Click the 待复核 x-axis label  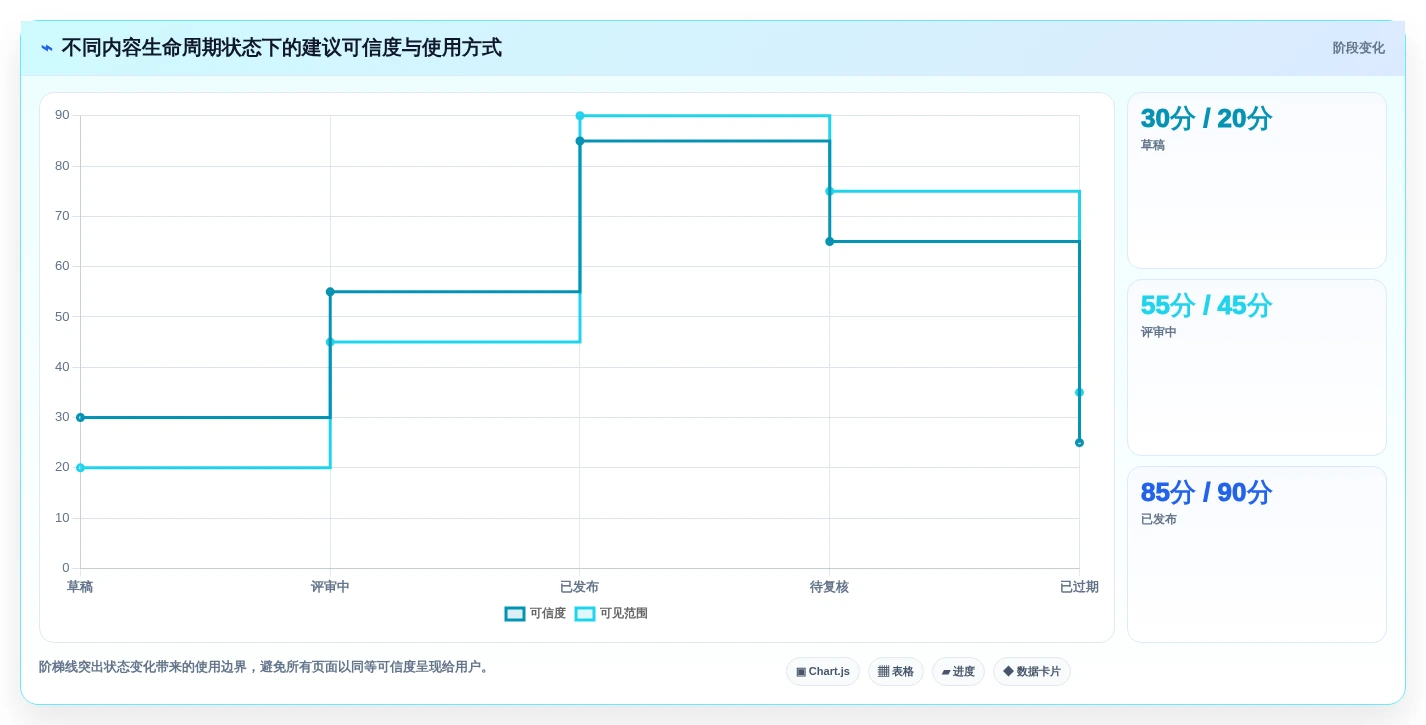(829, 587)
